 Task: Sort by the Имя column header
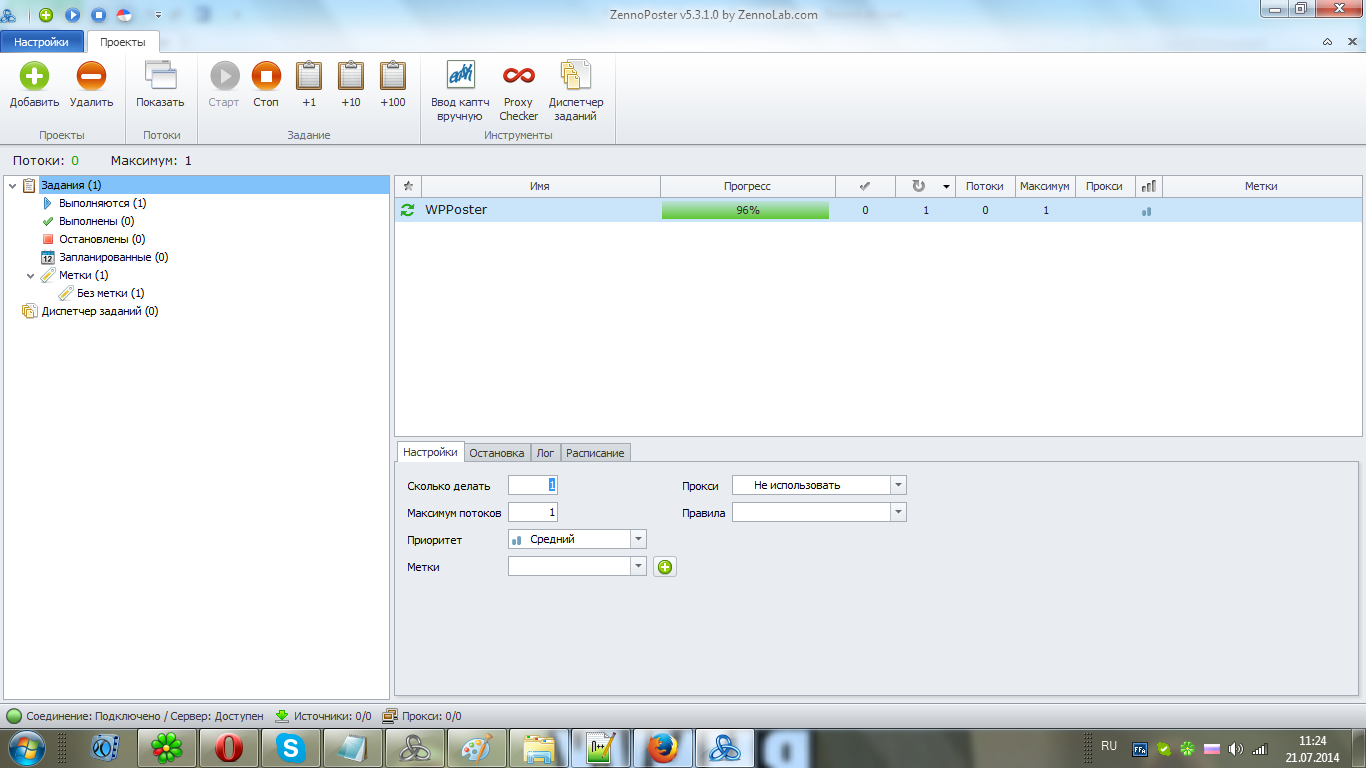540,186
